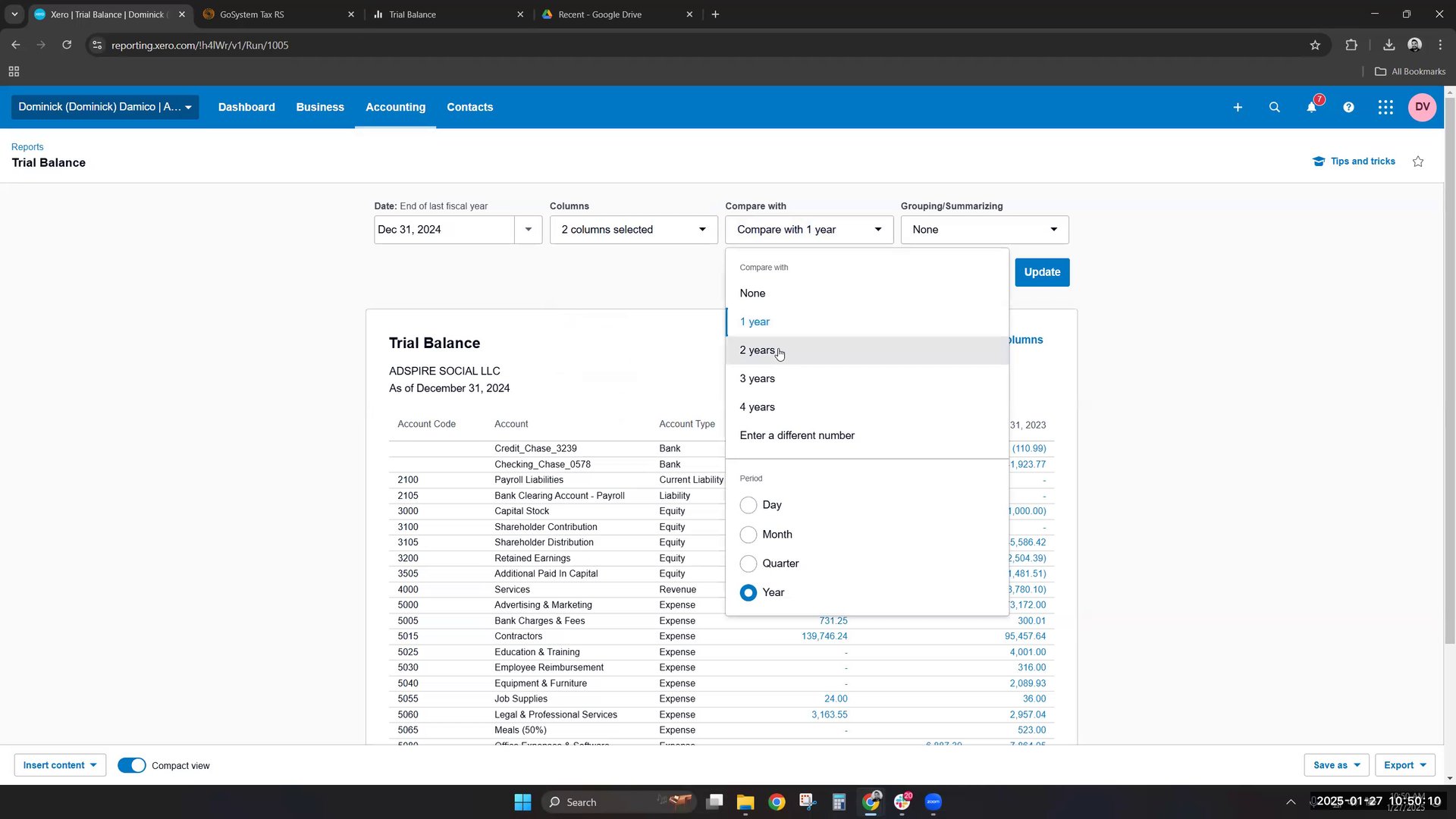Open the nine-dot app launcher icon
Screen dimensions: 1456x819
point(1385,108)
